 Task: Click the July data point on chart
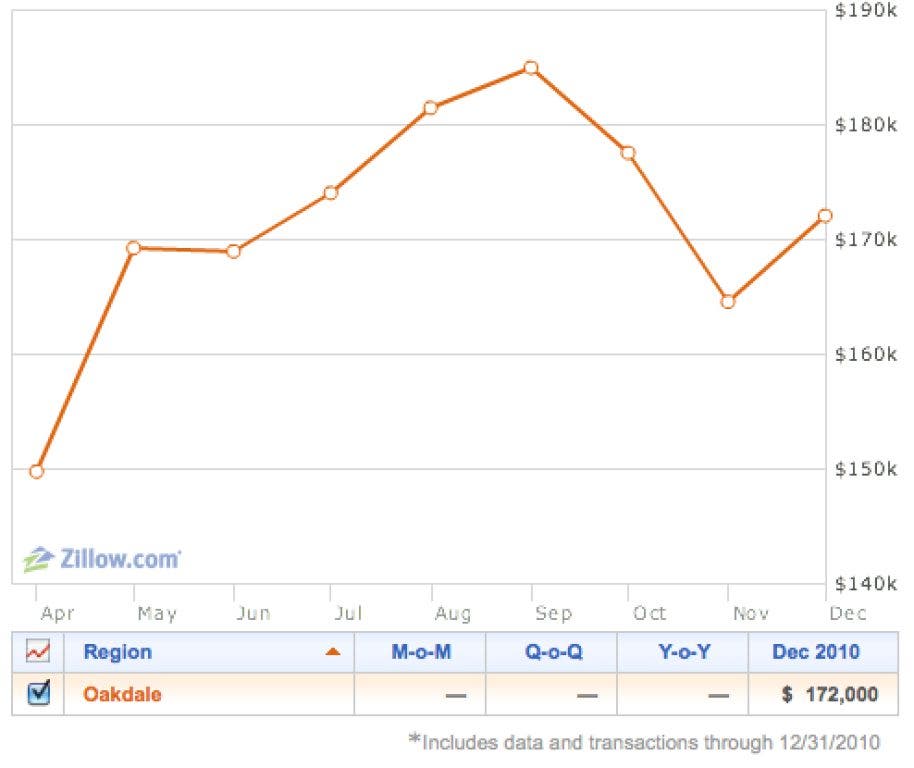tap(331, 192)
